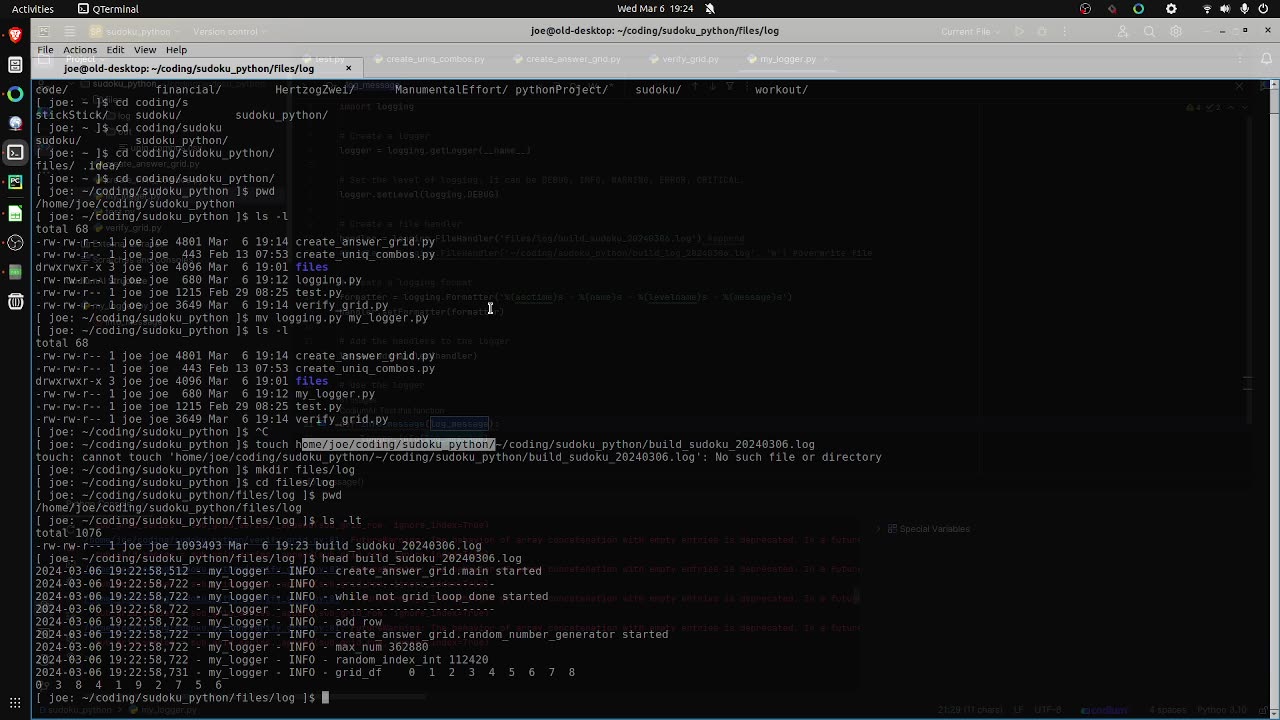Open the Actions menu in QTerminal
Screen dimensions: 1280x720
[80, 50]
